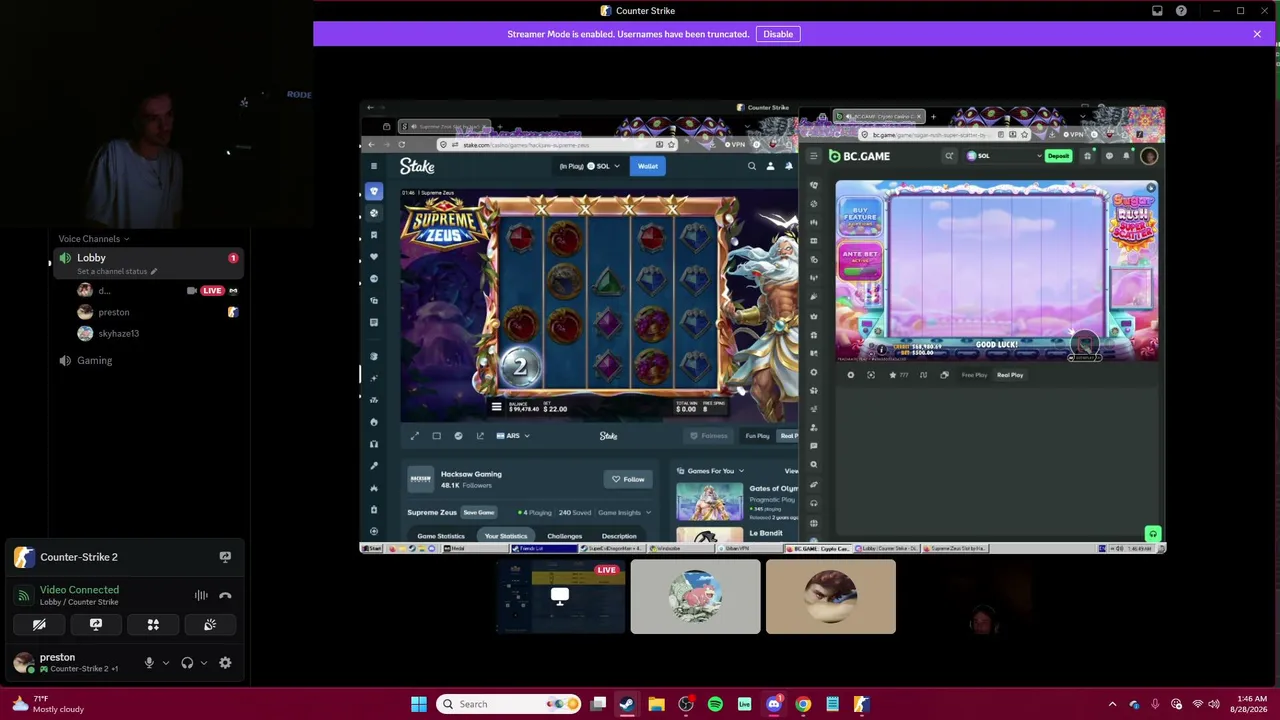
Task: Open File Explorer from the taskbar
Action: (656, 704)
